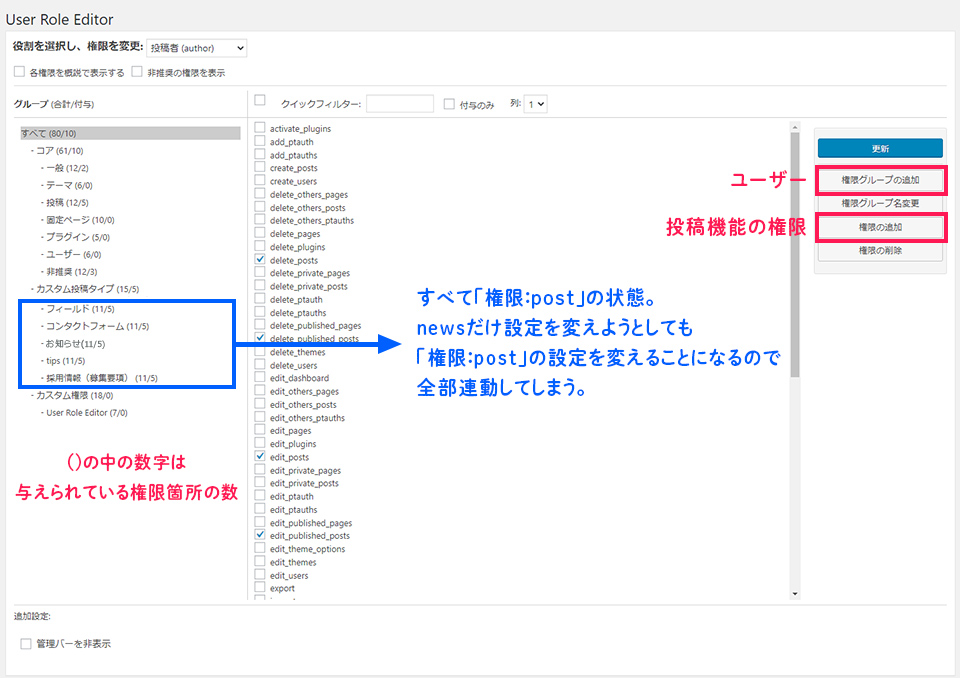Open the role selection dropdown 投稿者 (author)
The height and width of the screenshot is (678, 960).
[196, 48]
